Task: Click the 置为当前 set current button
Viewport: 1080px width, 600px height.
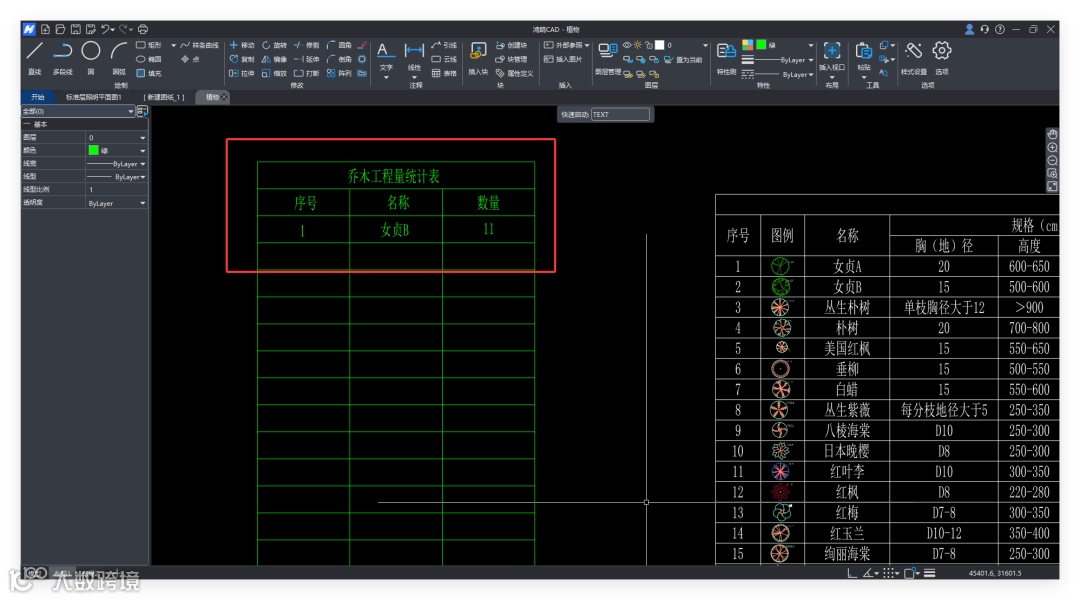Action: [x=683, y=60]
